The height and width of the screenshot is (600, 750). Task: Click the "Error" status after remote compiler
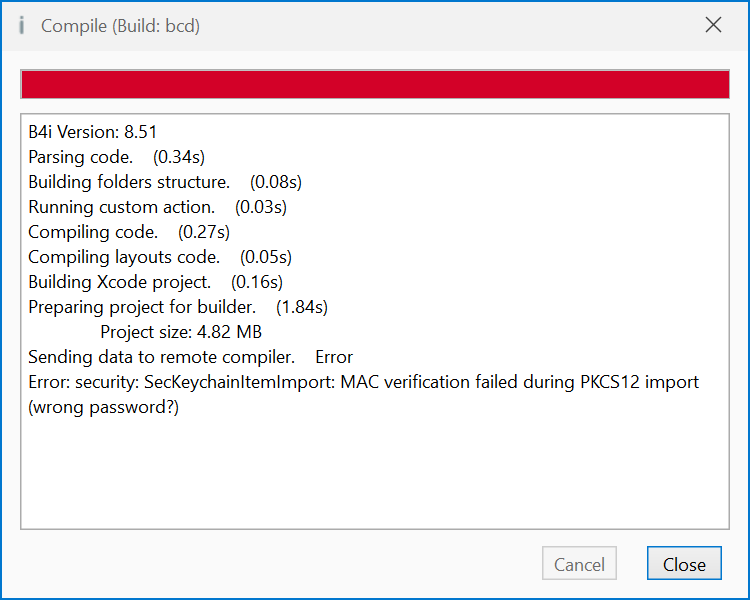point(334,357)
